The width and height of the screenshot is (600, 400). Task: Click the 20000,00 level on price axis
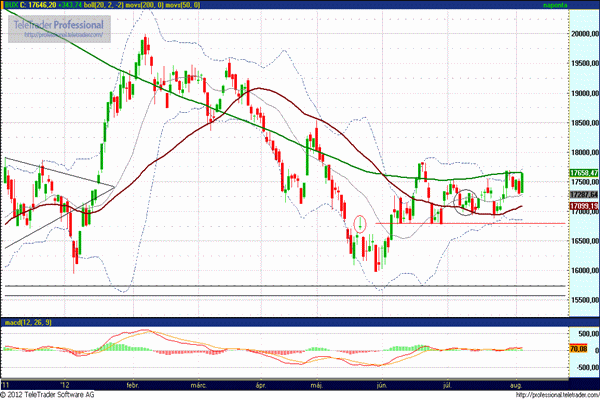click(580, 33)
